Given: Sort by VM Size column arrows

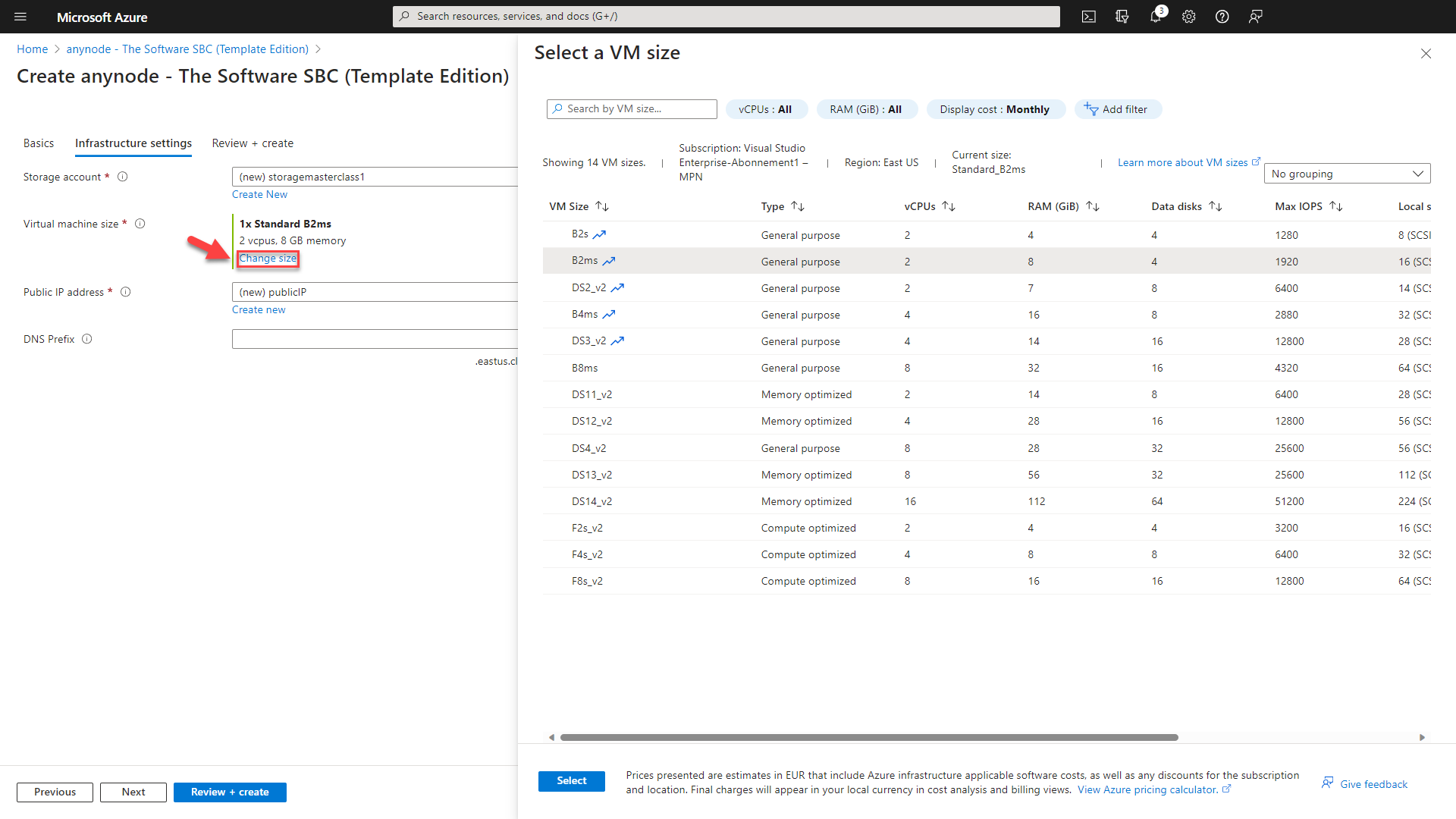Looking at the screenshot, I should click(x=602, y=206).
